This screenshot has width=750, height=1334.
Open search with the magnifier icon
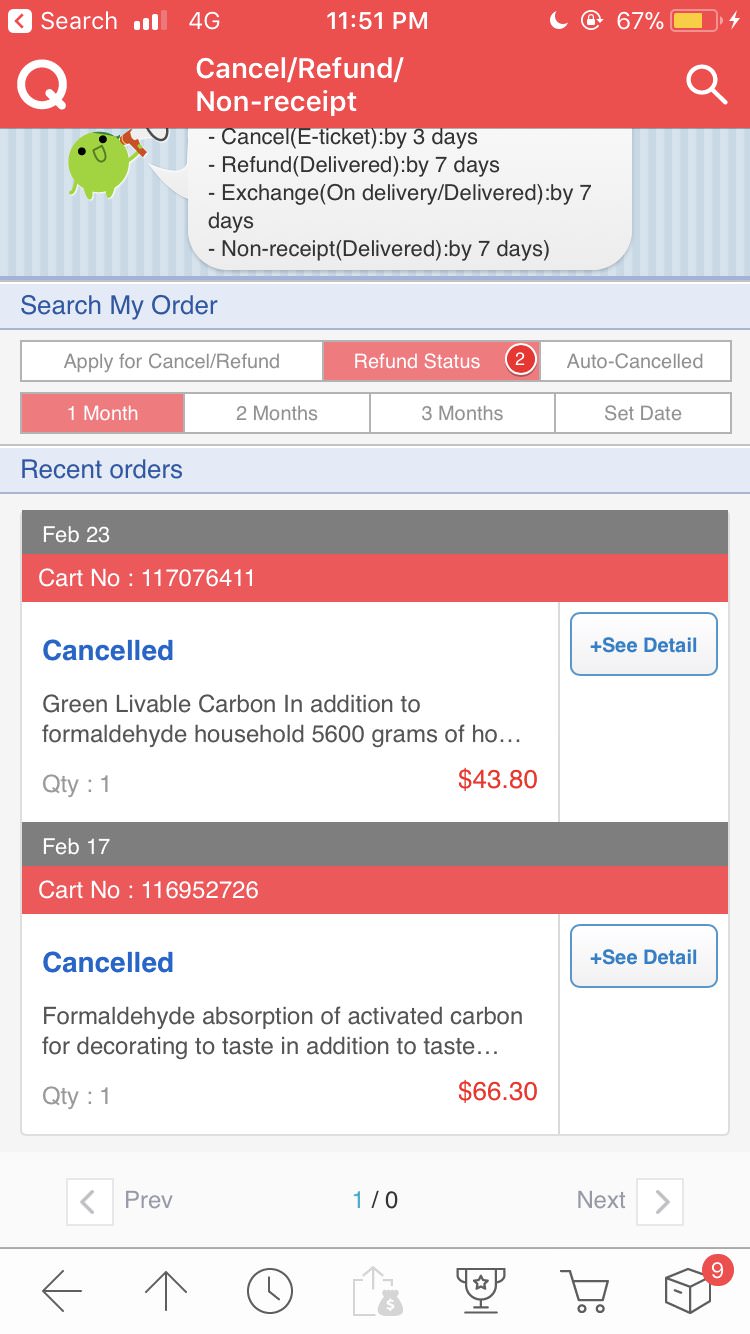(706, 86)
